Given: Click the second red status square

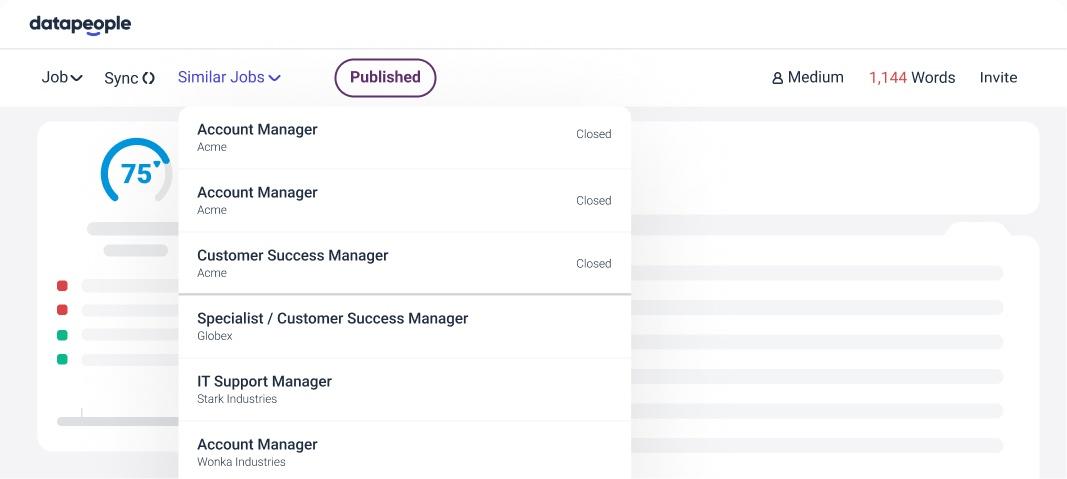Looking at the screenshot, I should pyautogui.click(x=62, y=310).
